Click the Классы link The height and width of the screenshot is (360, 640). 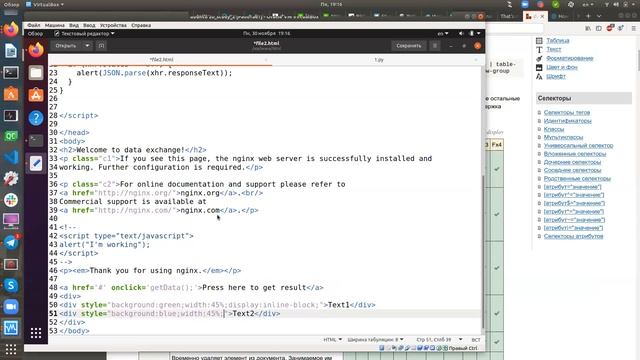pyautogui.click(x=554, y=129)
